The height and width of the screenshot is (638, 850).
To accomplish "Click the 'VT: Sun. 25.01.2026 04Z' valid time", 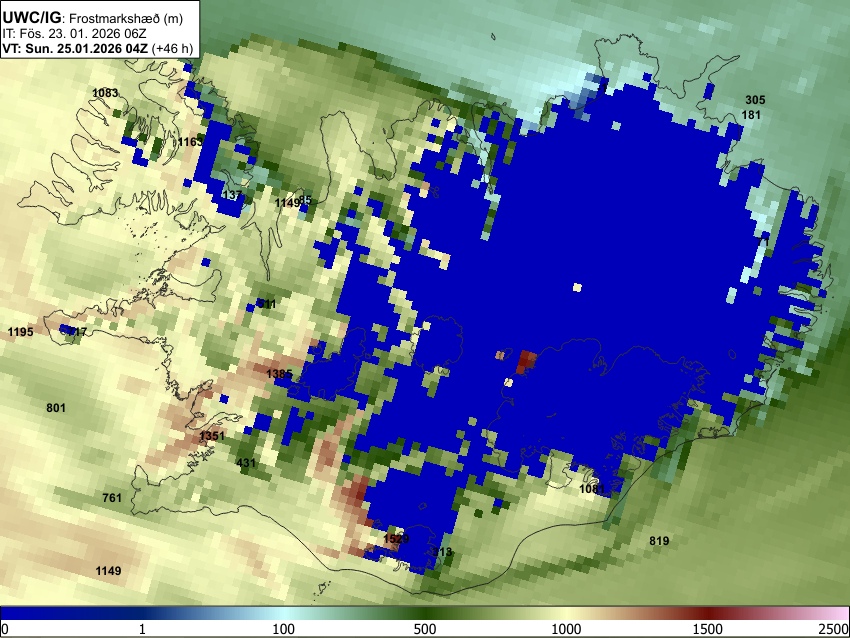I will tap(75, 48).
